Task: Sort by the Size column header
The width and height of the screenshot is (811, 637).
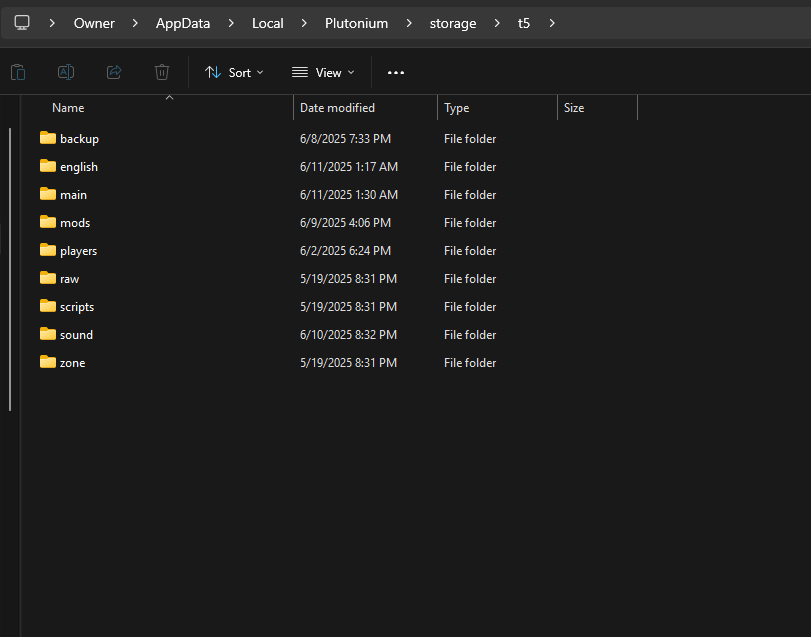Action: pyautogui.click(x=574, y=108)
